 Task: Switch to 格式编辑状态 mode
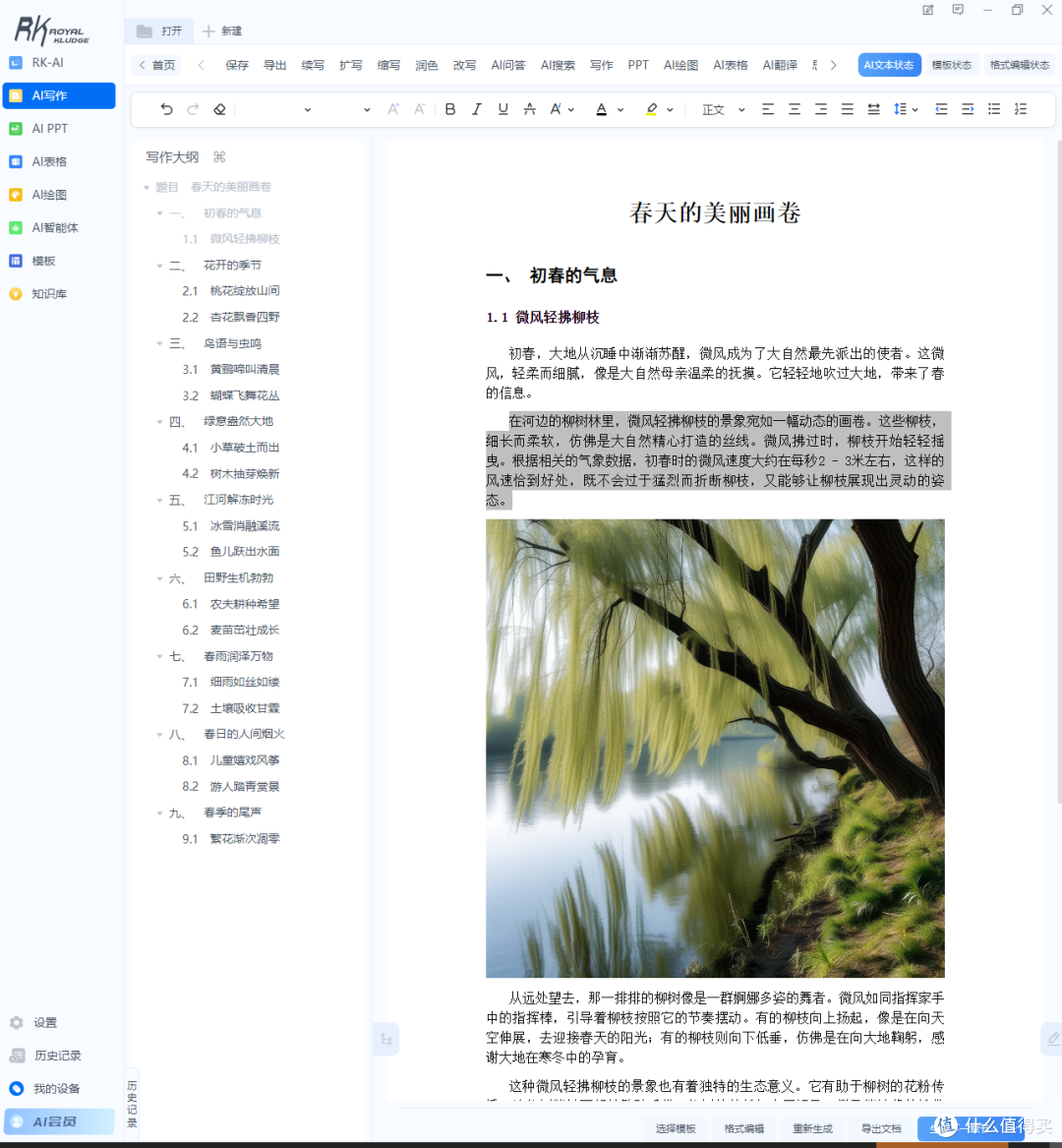(x=1020, y=65)
